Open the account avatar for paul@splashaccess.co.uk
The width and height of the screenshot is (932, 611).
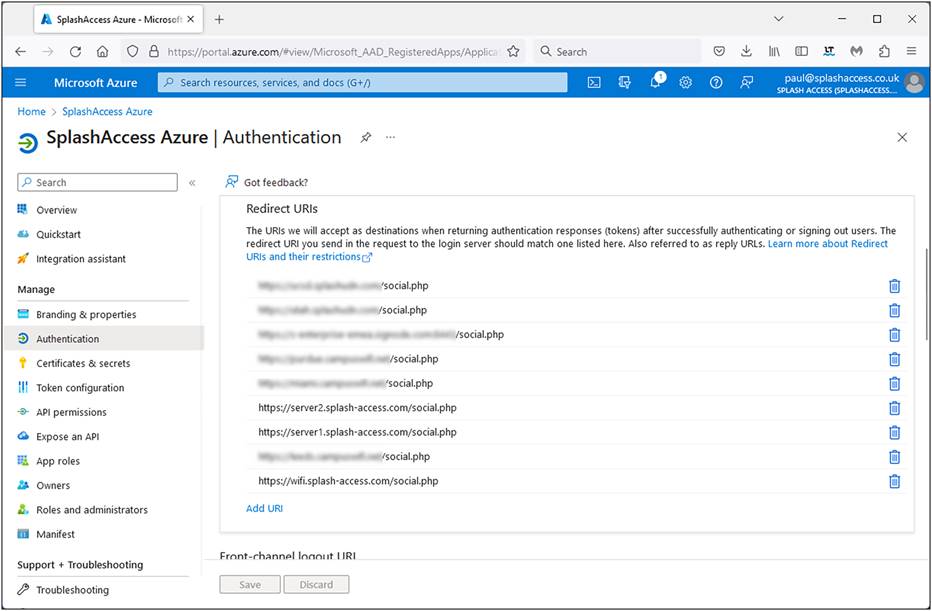pos(914,83)
